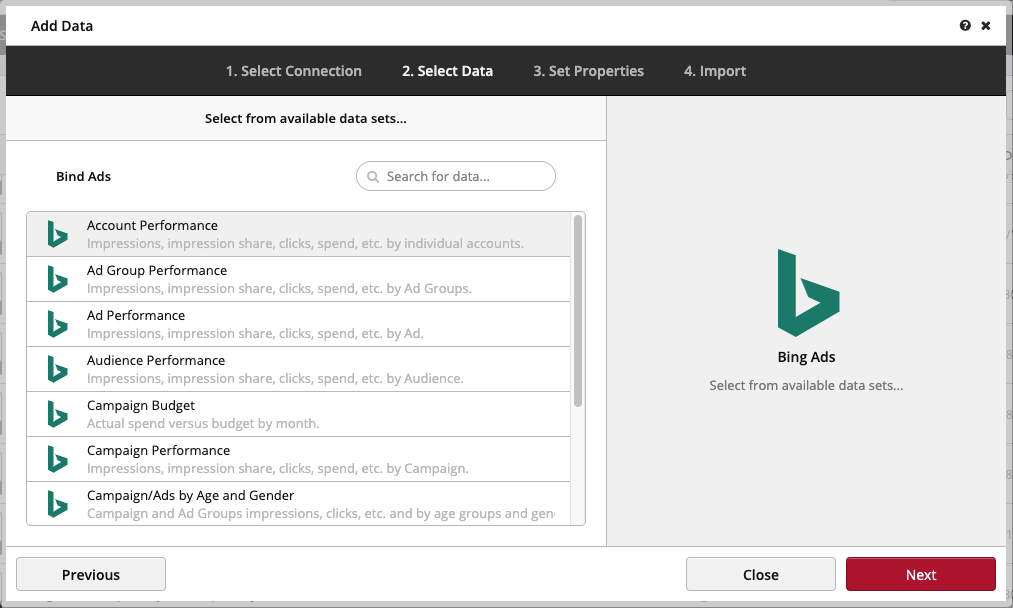Click the magnifier icon in search box
Viewport: 1013px width, 608px height.
pyautogui.click(x=373, y=176)
